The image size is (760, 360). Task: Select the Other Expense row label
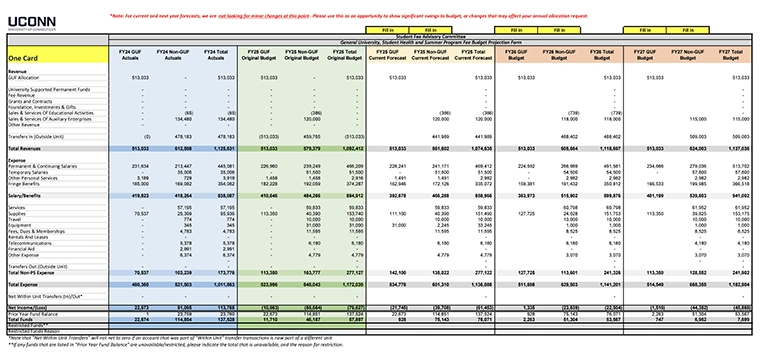pos(23,255)
